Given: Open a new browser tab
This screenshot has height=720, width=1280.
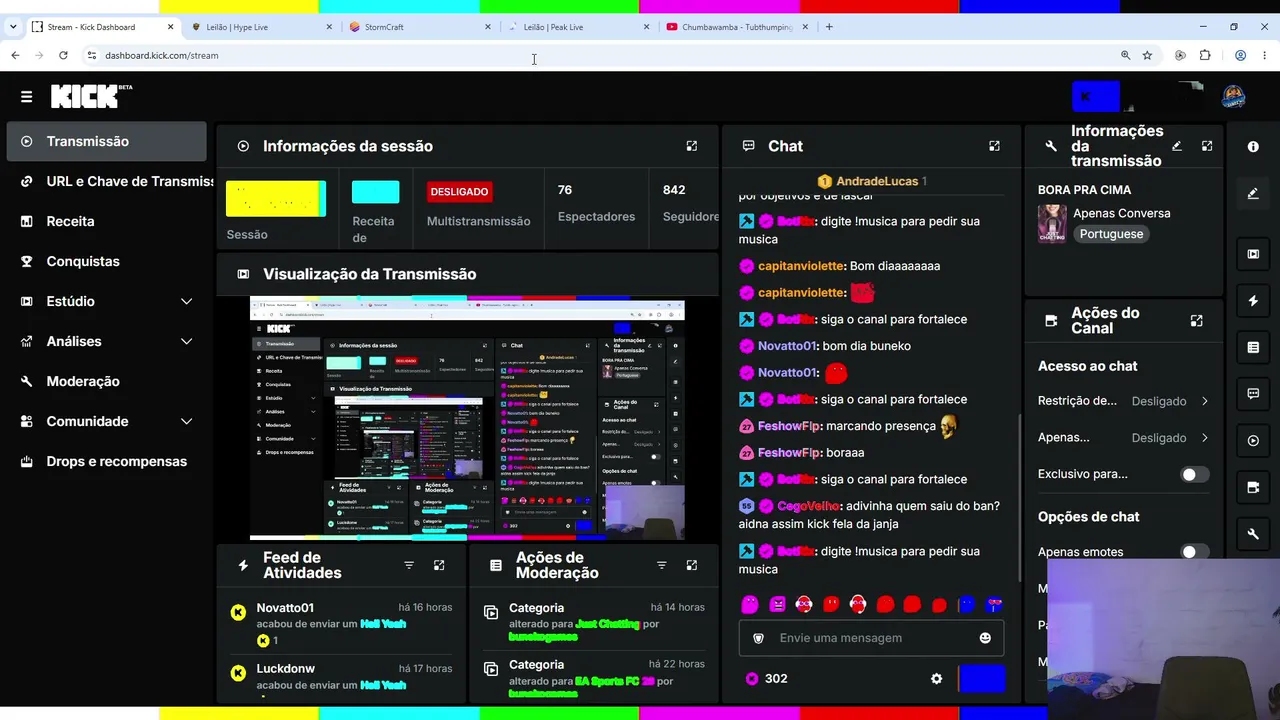Looking at the screenshot, I should click(x=829, y=27).
